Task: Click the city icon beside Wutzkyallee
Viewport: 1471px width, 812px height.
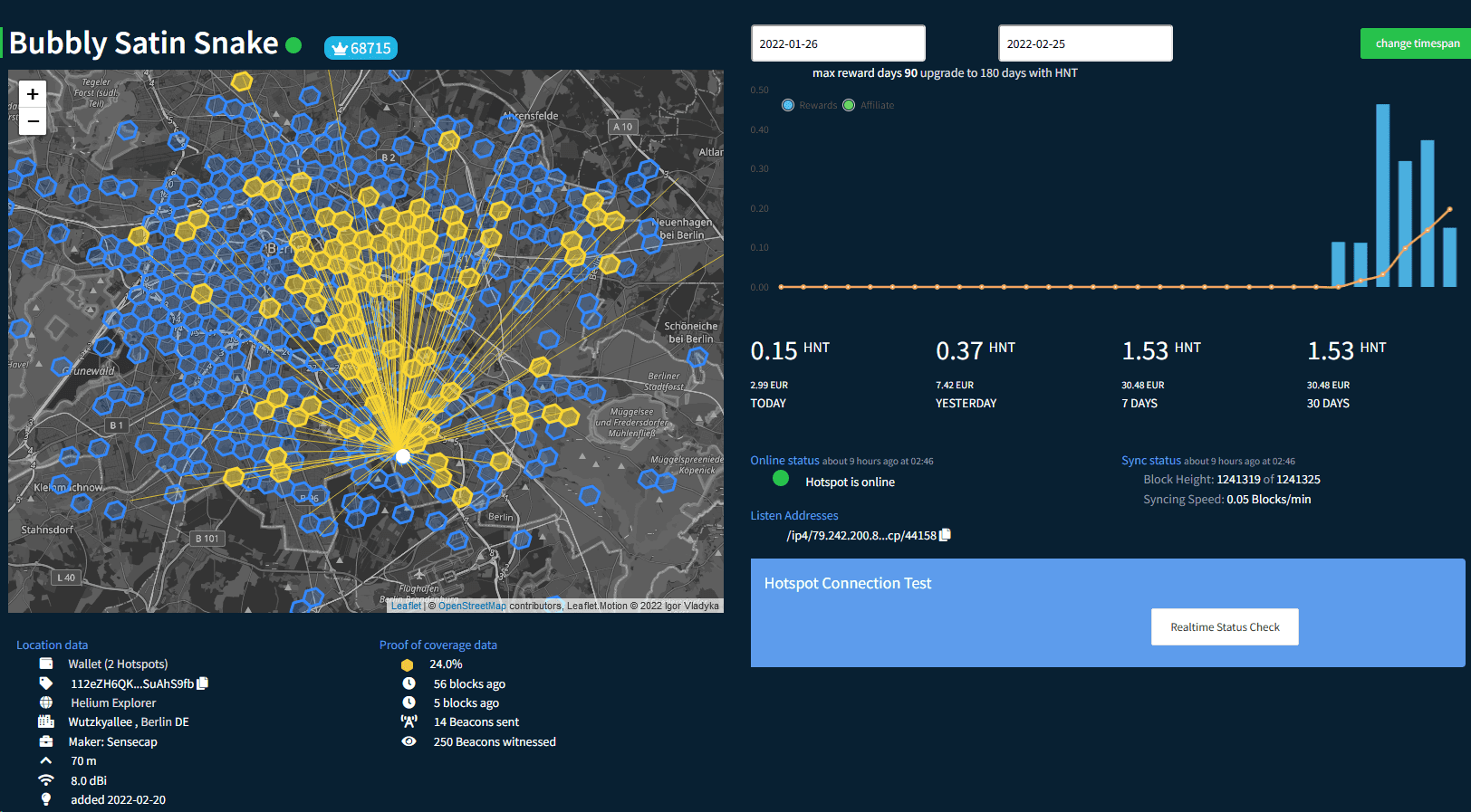Action: (46, 721)
